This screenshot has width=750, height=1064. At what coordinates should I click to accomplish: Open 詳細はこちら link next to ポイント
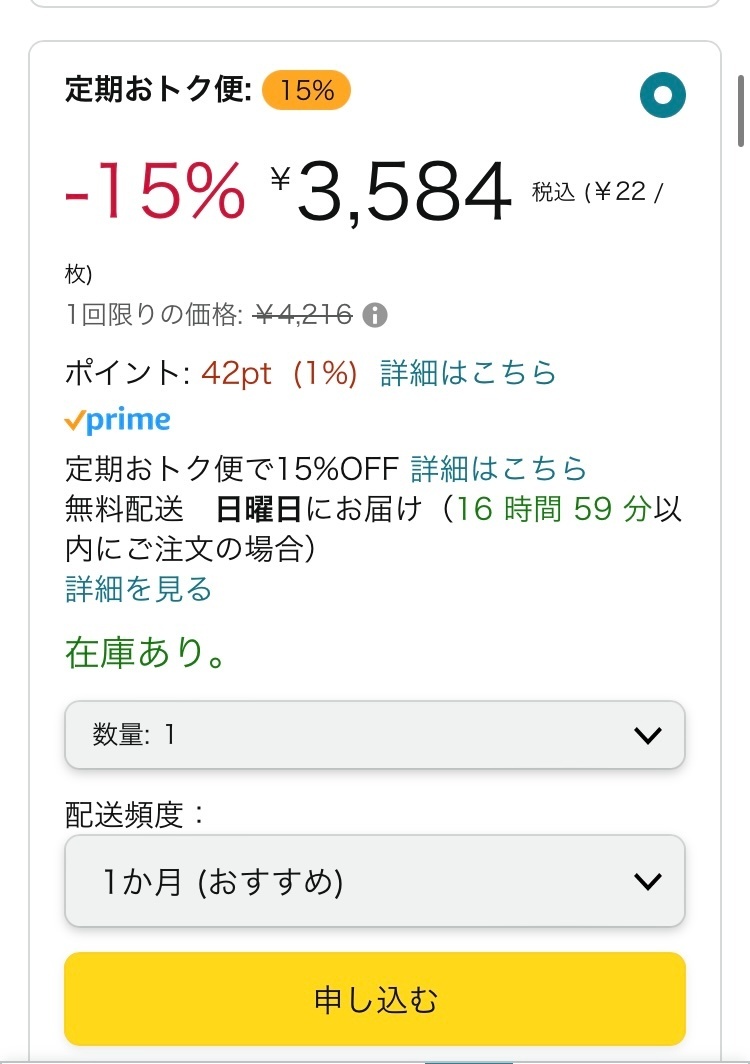(x=468, y=373)
